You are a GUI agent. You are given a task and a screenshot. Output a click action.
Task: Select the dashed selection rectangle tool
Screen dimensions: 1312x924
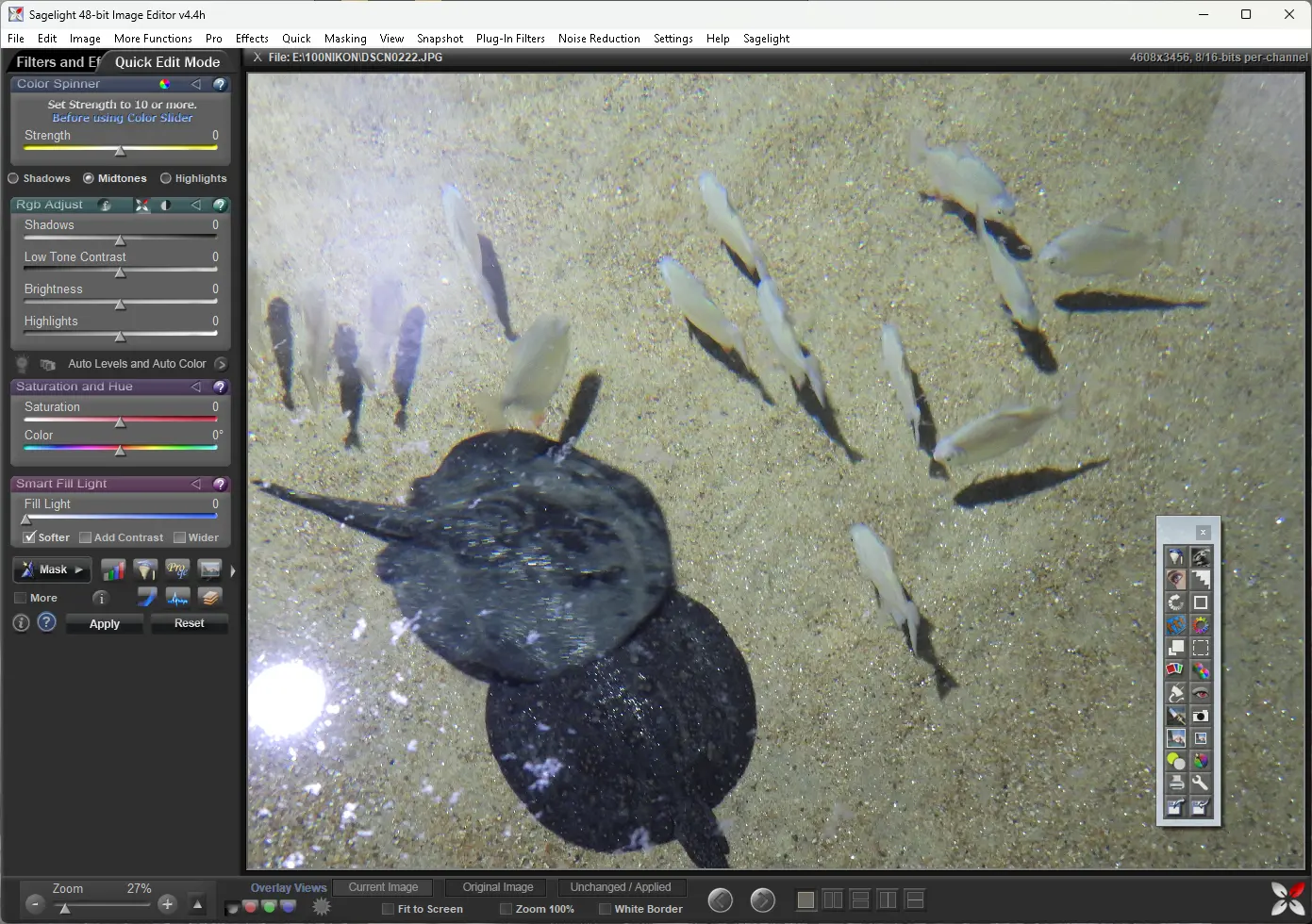coord(1200,648)
